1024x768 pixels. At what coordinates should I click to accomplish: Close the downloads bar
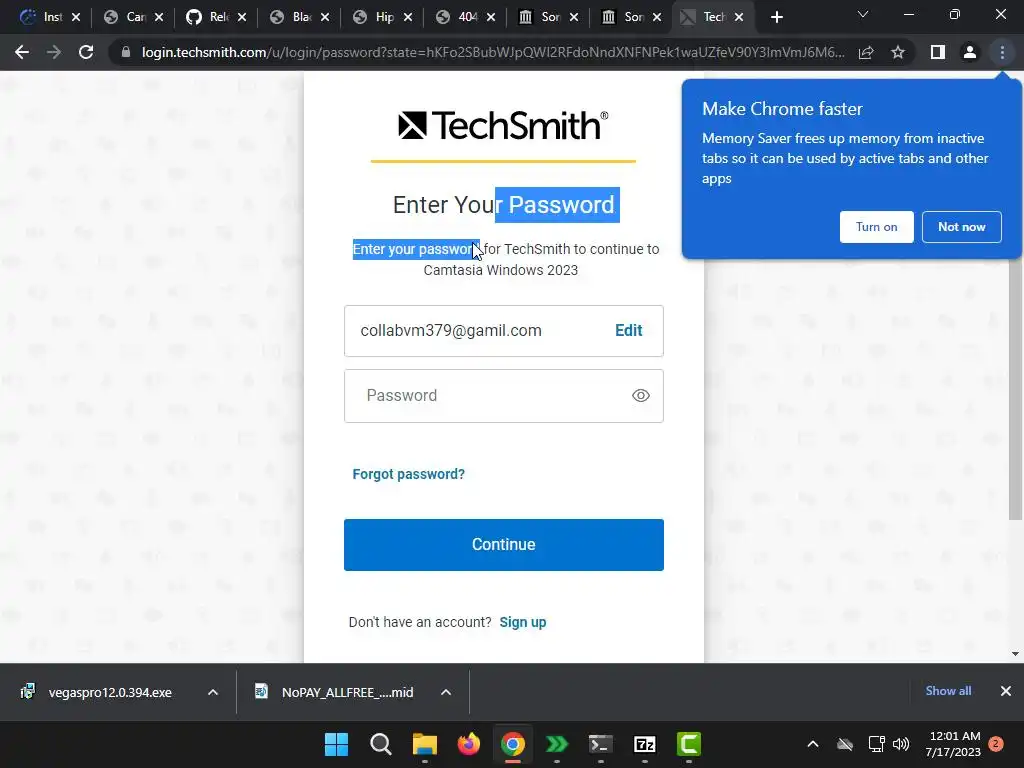pos(1006,691)
